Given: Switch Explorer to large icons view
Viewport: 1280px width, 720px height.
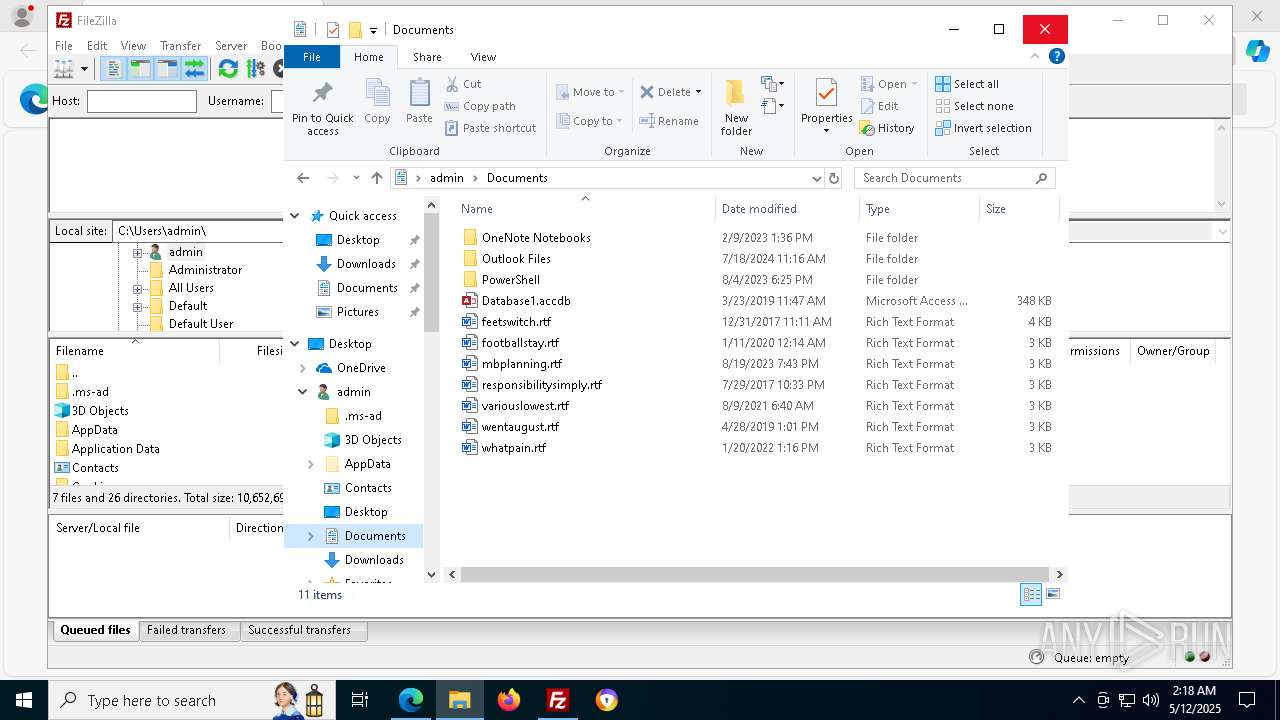Looking at the screenshot, I should pos(1052,594).
